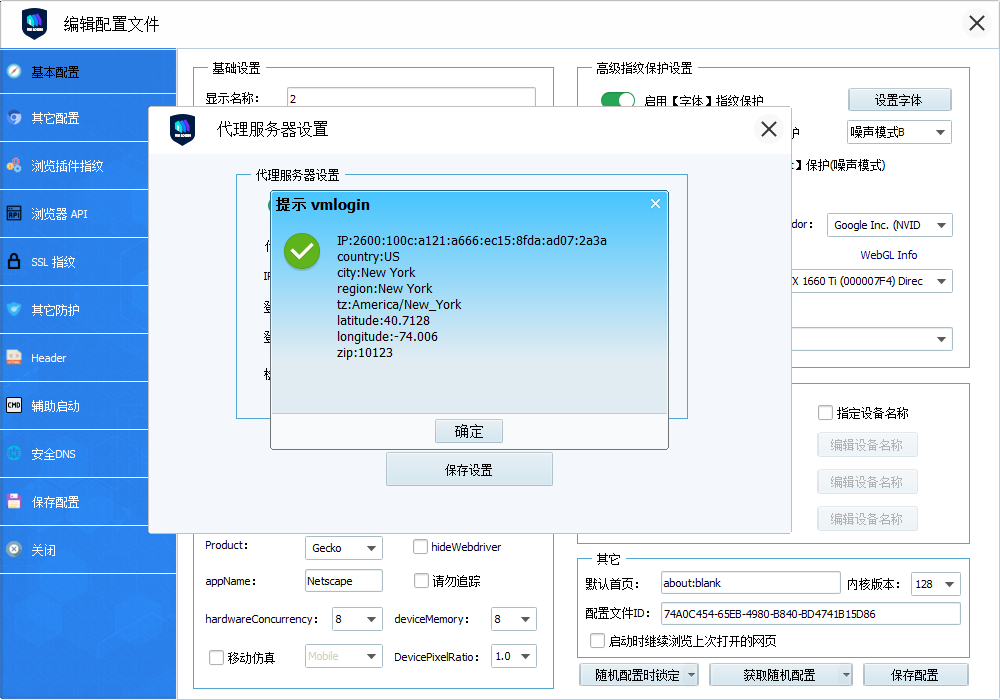Viewport: 1000px width, 700px height.
Task: Enable the 移动仿真 checkbox
Action: (x=216, y=657)
